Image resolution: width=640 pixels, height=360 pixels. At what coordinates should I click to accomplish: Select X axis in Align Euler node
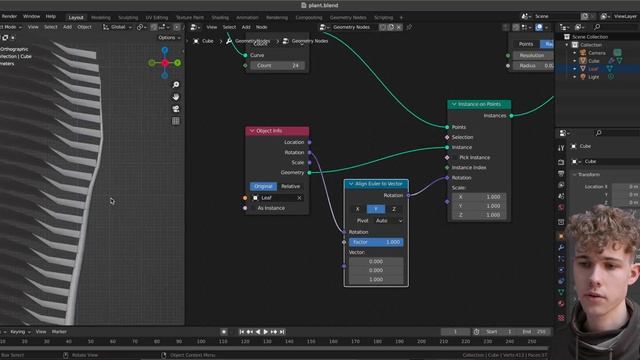click(x=358, y=209)
